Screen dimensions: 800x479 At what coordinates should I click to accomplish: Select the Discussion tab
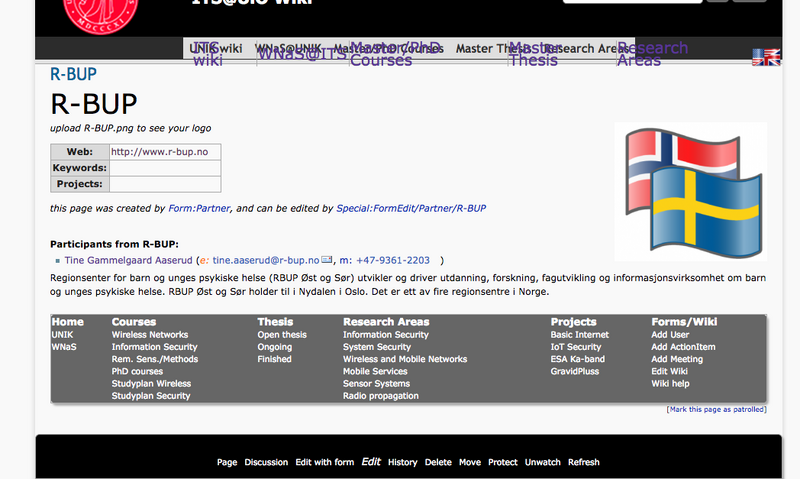pyautogui.click(x=266, y=462)
